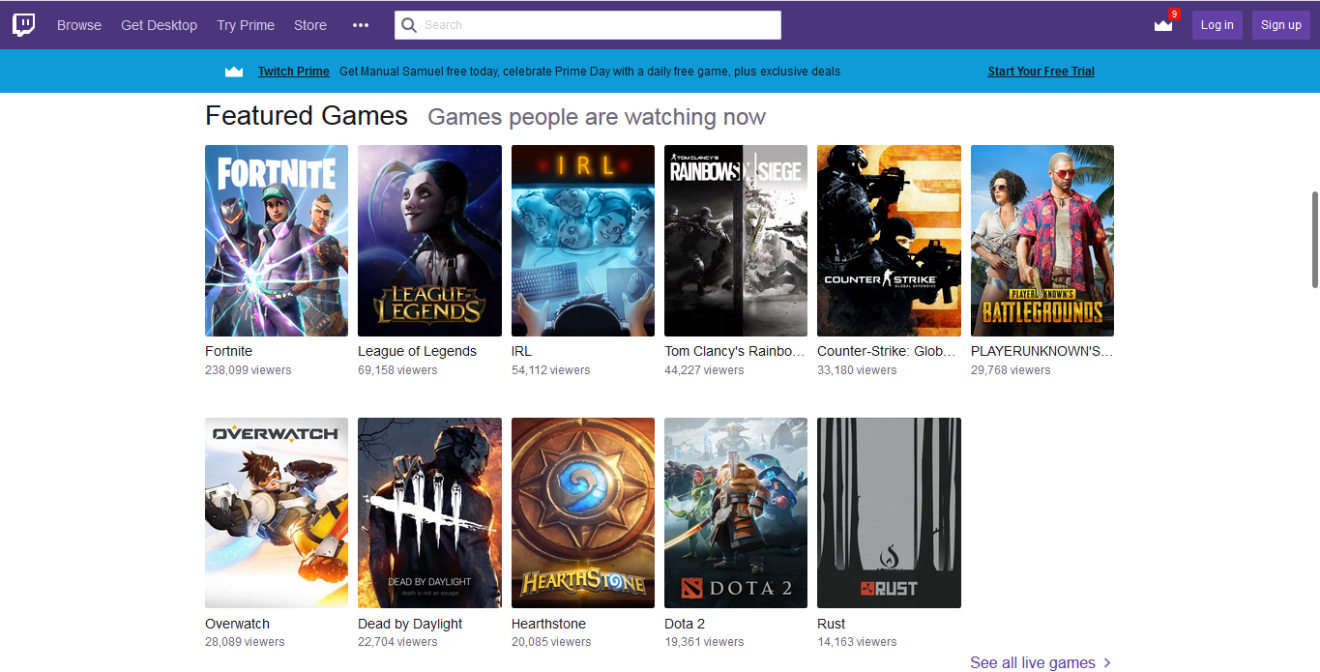Image resolution: width=1320 pixels, height=672 pixels.
Task: Open the Store navigation item
Action: tap(310, 25)
